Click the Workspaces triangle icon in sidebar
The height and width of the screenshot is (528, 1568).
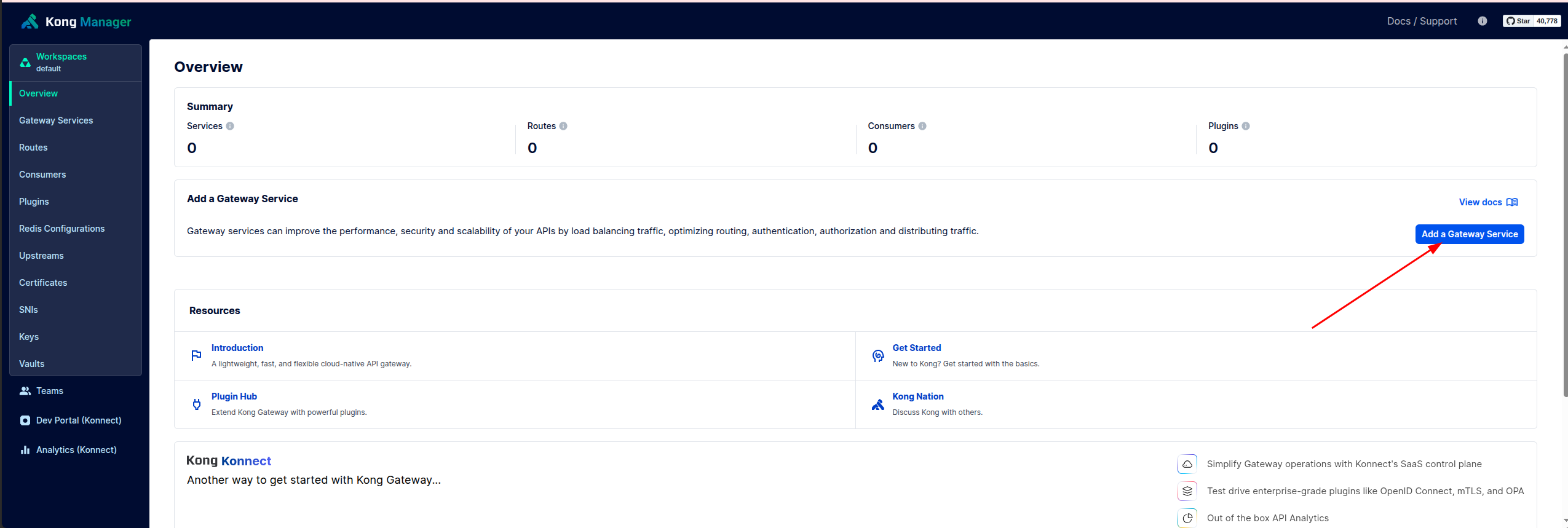tap(25, 63)
